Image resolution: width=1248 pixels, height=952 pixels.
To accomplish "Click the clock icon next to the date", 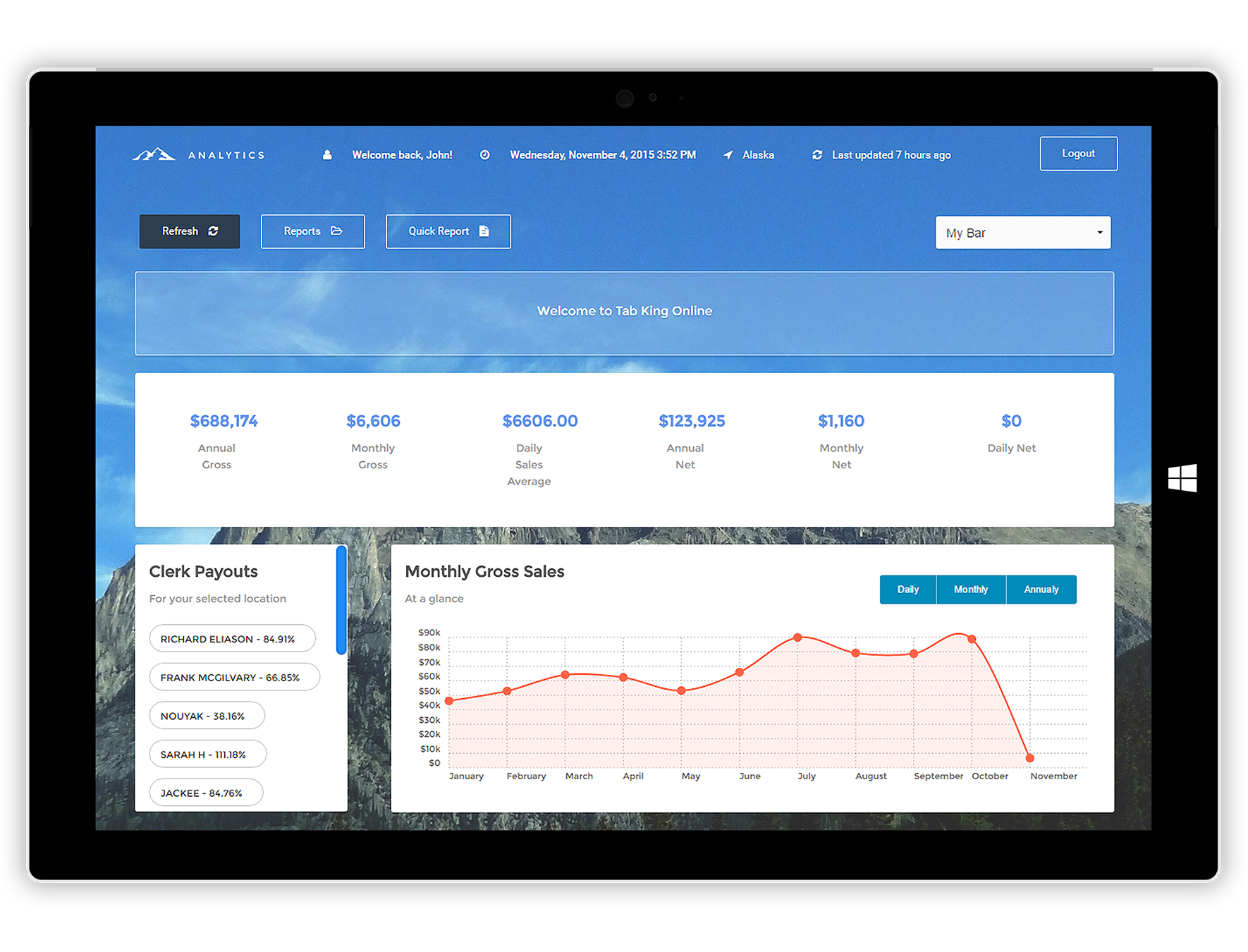I will tap(485, 154).
